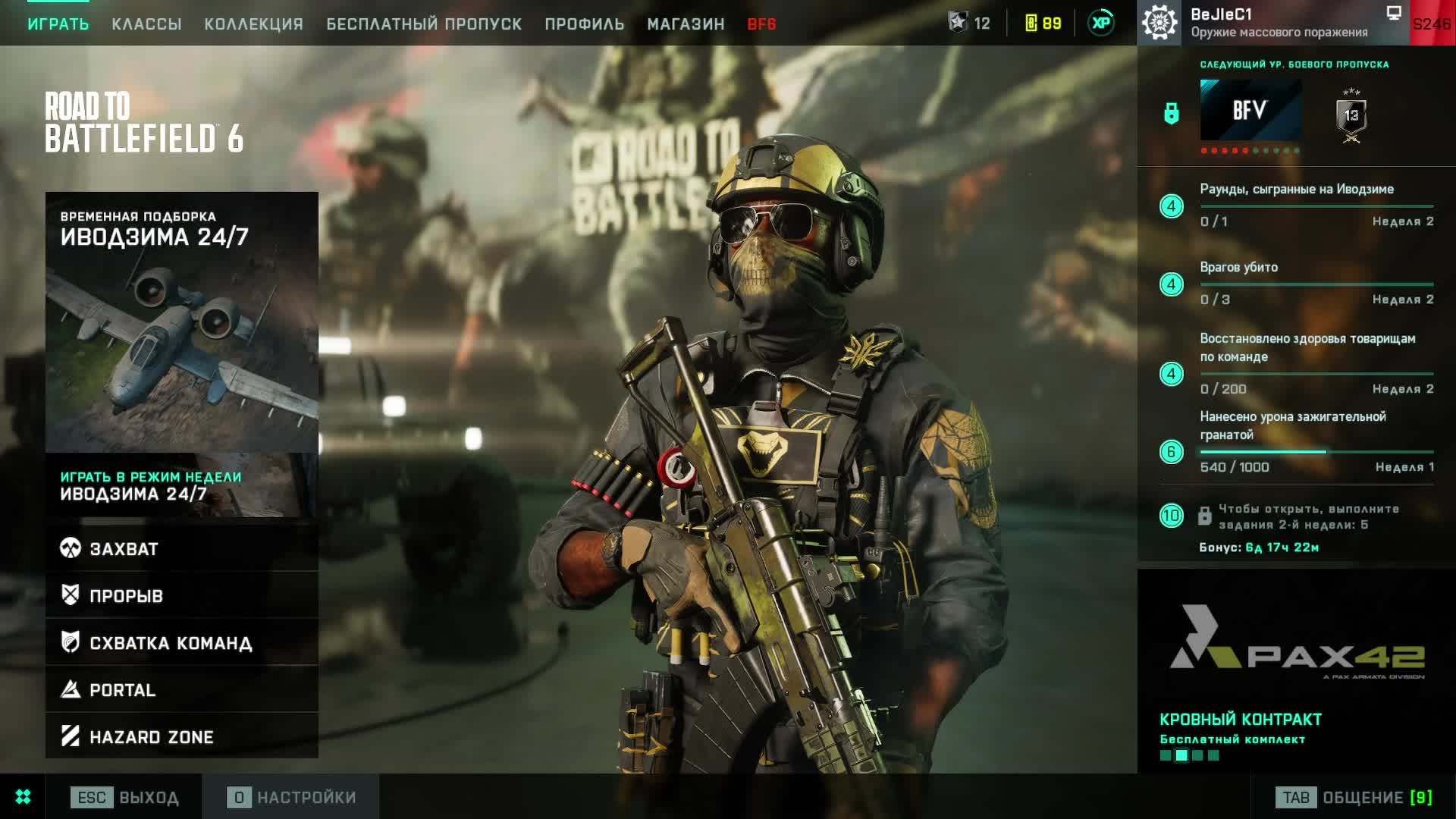
Task: Click the Conquest mode skull icon
Action: (71, 548)
